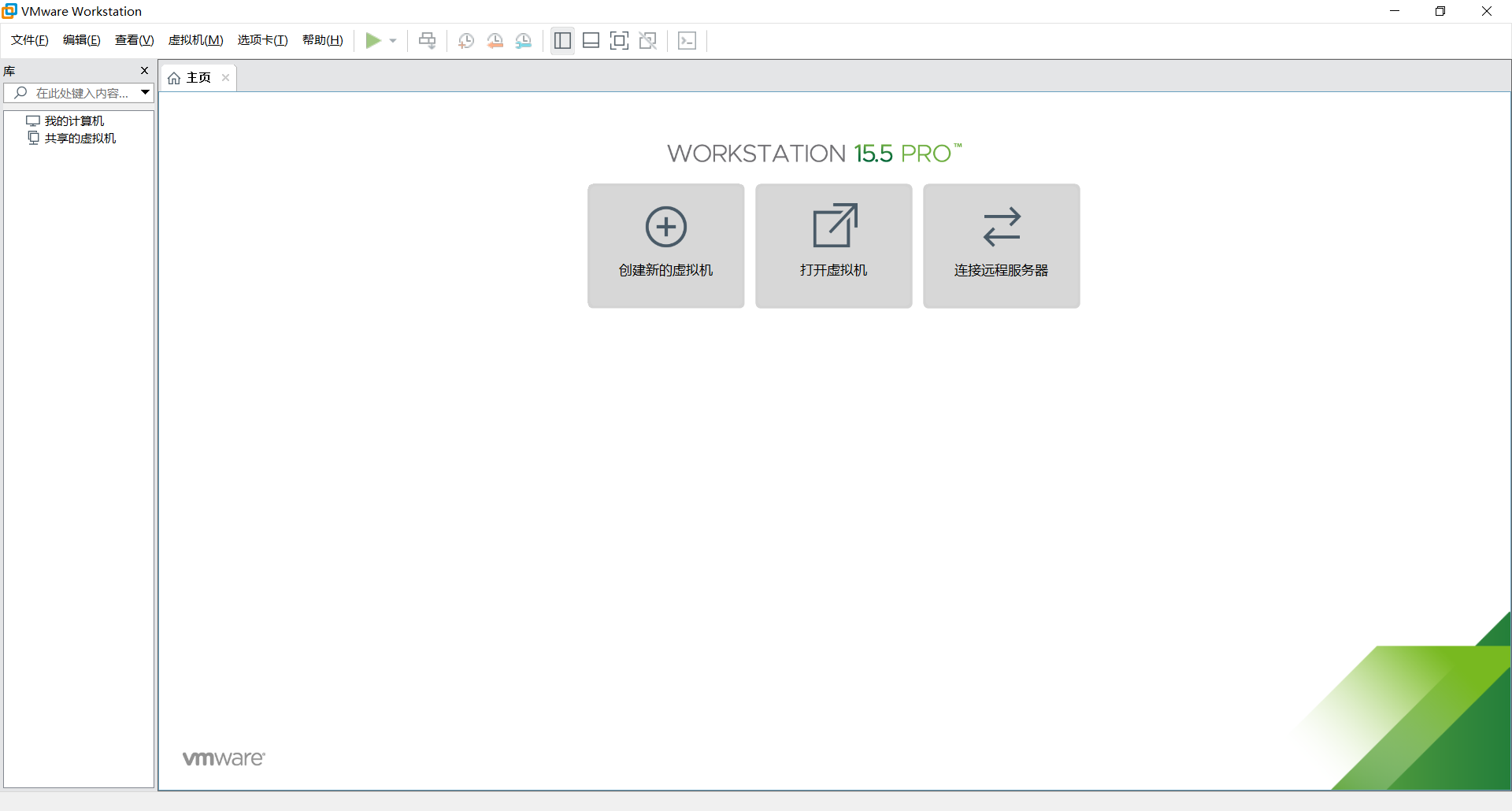
Task: Open the 编辑(E) menu
Action: pos(82,40)
